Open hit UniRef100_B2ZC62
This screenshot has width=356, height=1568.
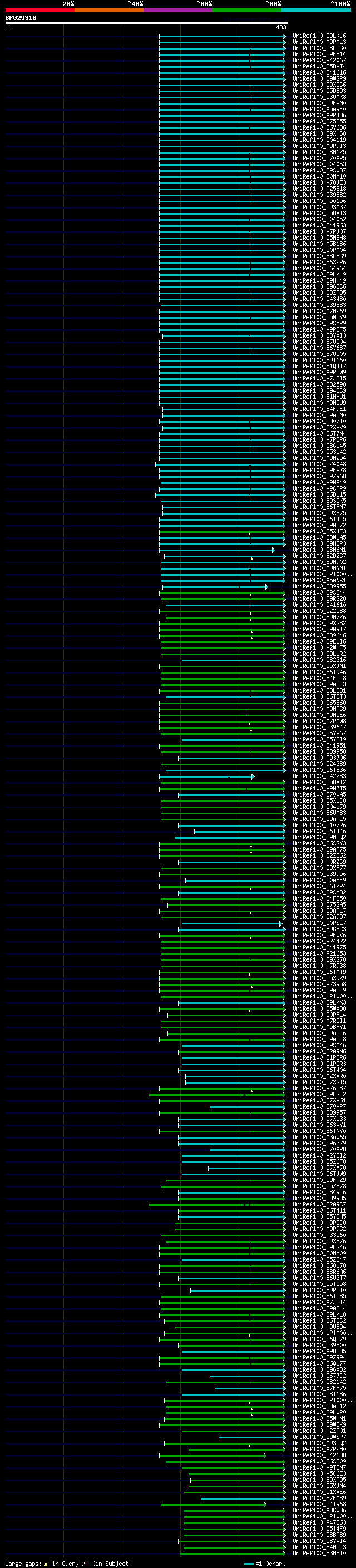[x=319, y=856]
